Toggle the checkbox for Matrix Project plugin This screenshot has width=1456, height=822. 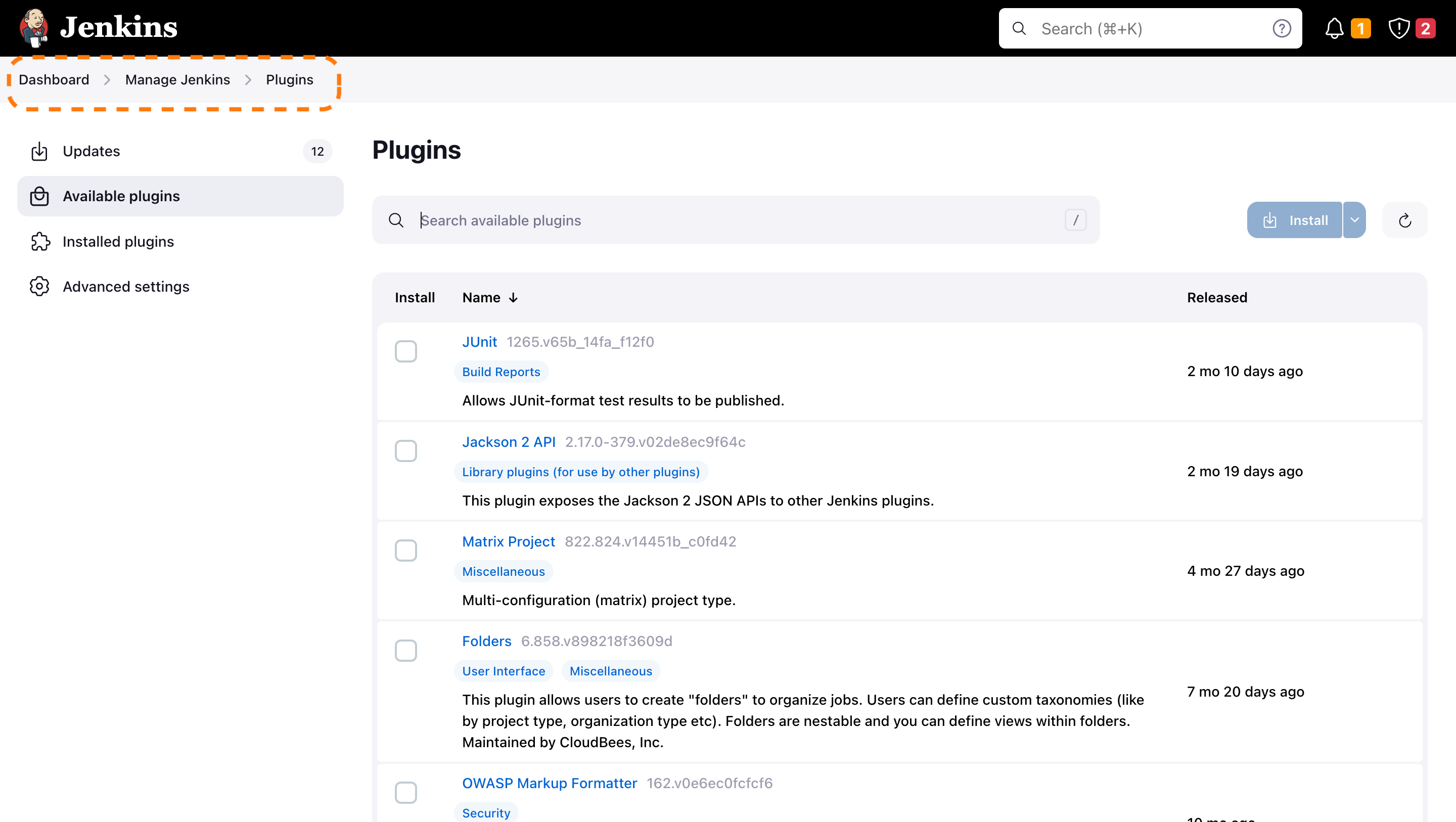[406, 550]
